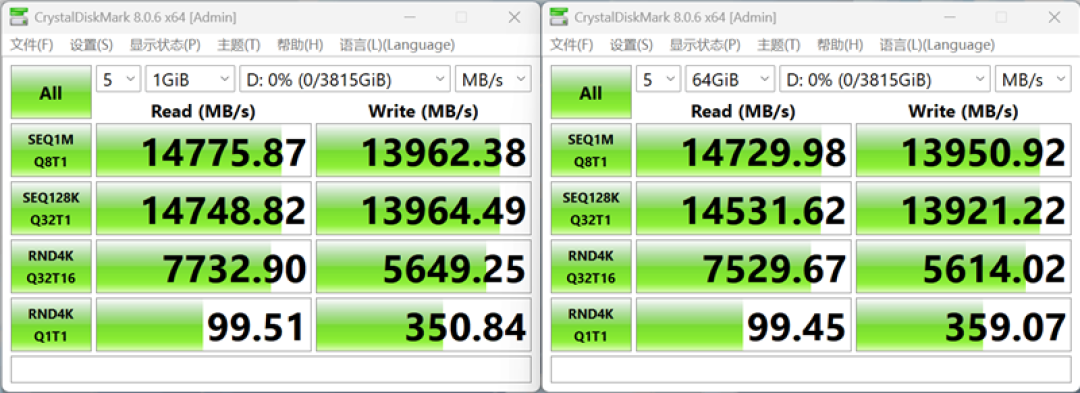
Task: Click write result 359.07 in right window
Action: point(964,324)
